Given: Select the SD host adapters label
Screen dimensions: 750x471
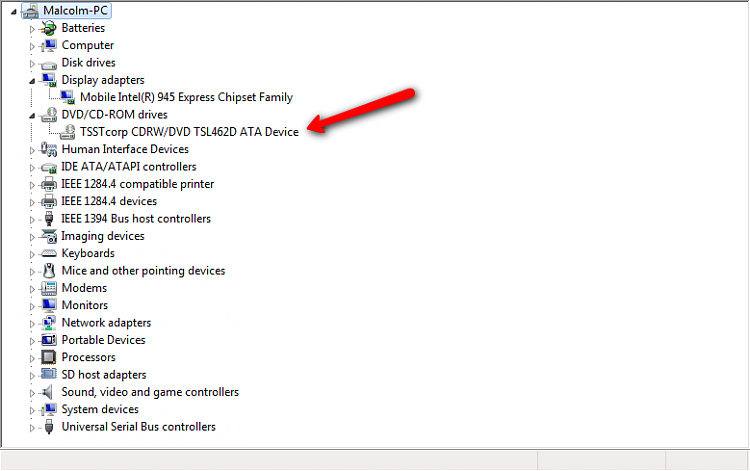Looking at the screenshot, I should (x=104, y=374).
